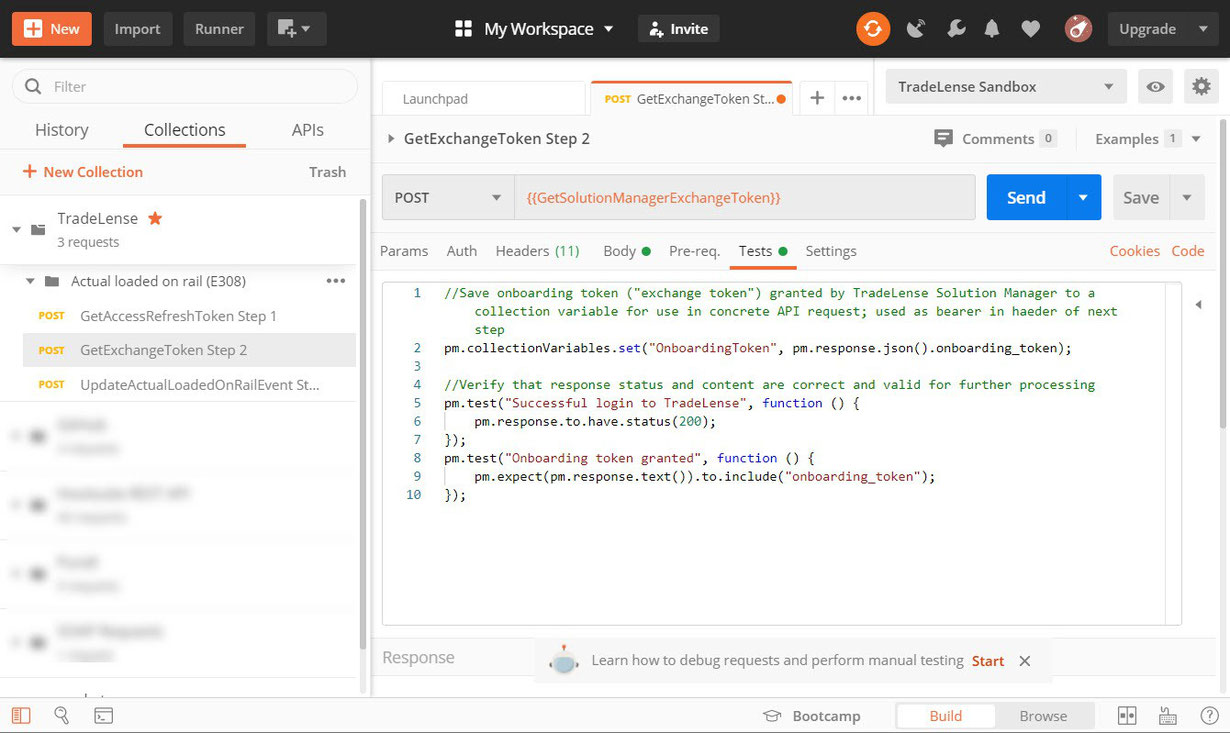The height and width of the screenshot is (733, 1230).
Task: Save the request
Action: click(1141, 198)
